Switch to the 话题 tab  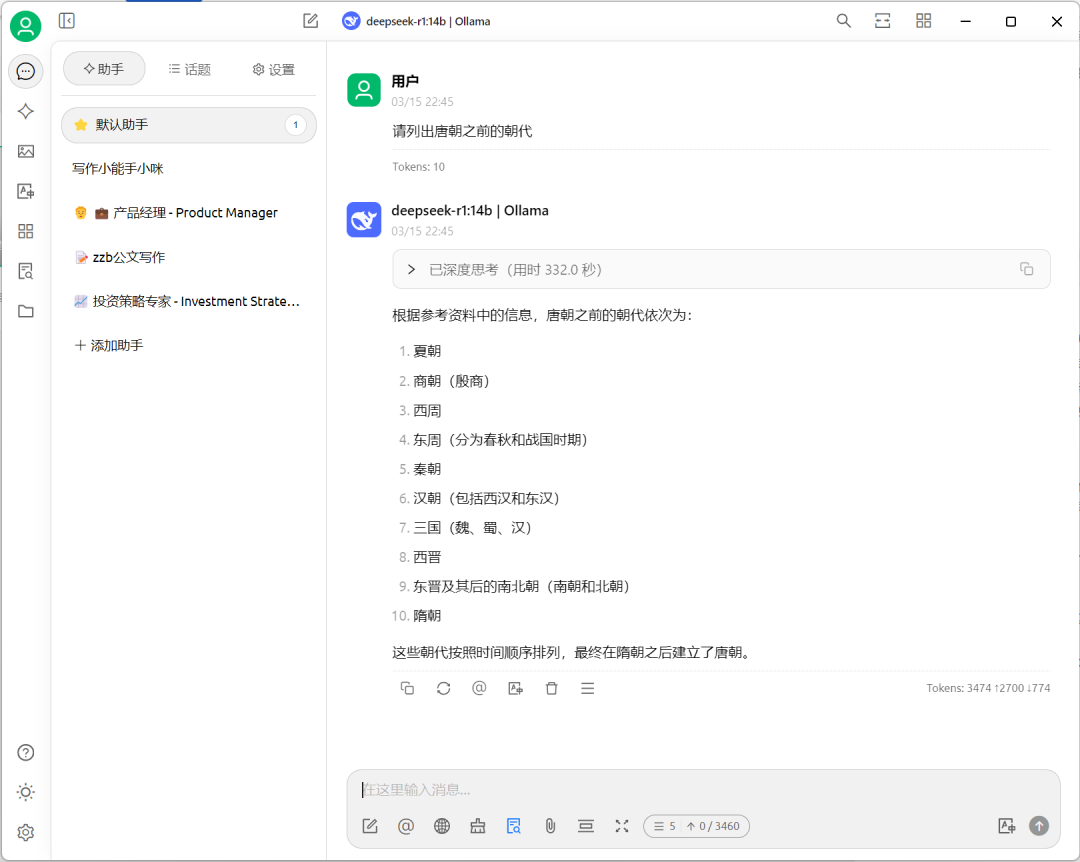tap(189, 69)
